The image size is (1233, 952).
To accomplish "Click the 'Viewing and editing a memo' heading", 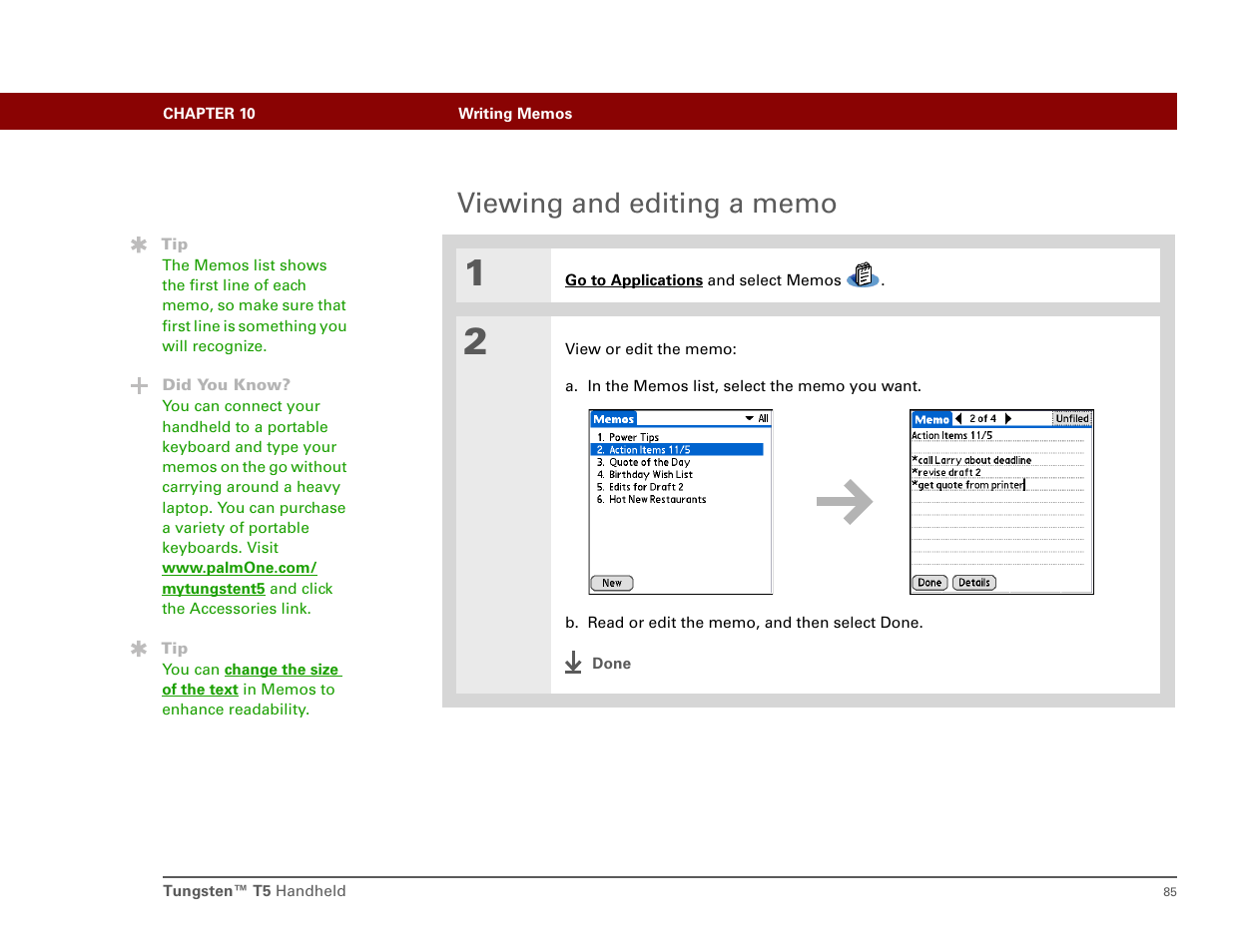I will (647, 204).
